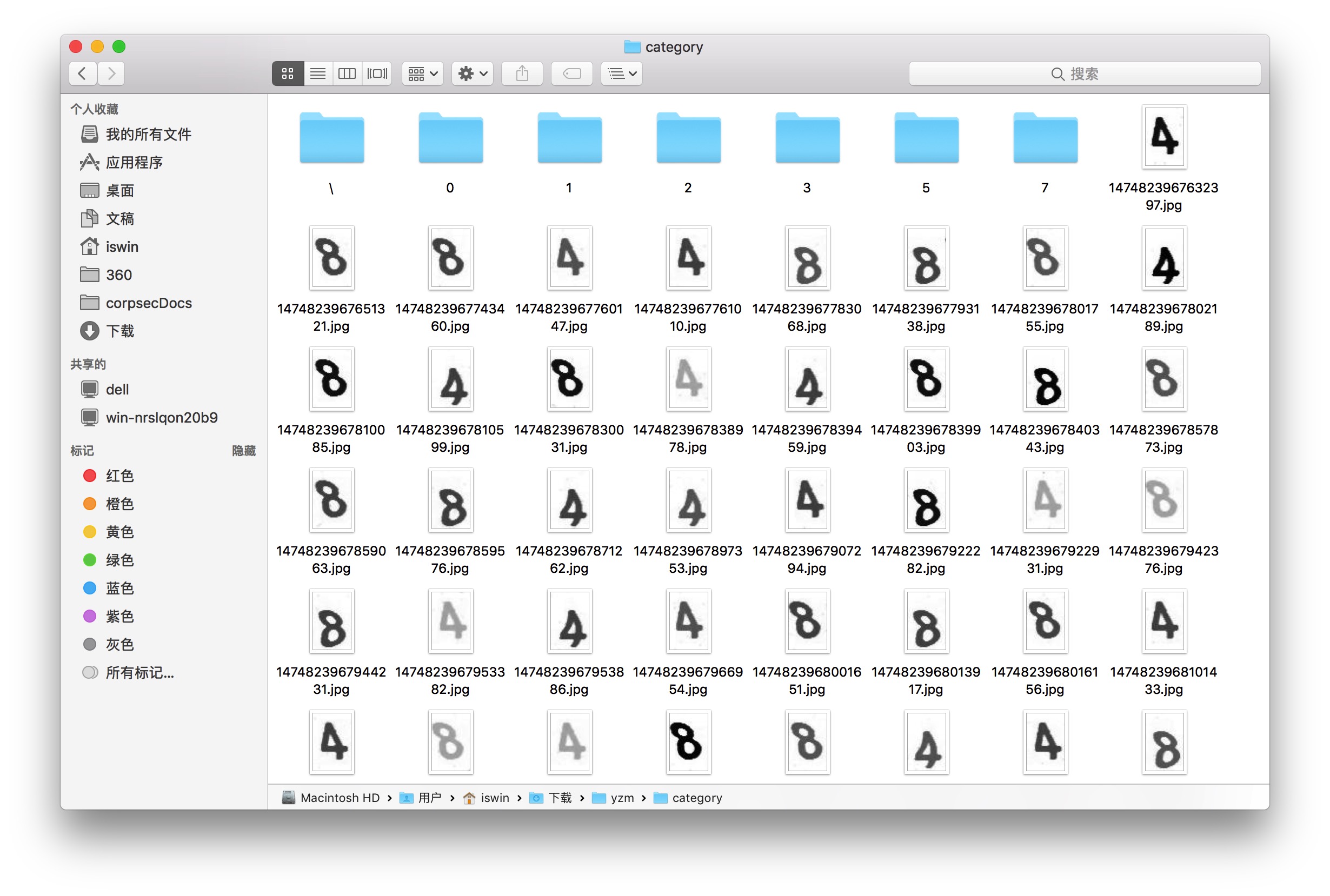Click file name 1474823968016156.jpg
The width and height of the screenshot is (1330, 896).
[x=1045, y=680]
